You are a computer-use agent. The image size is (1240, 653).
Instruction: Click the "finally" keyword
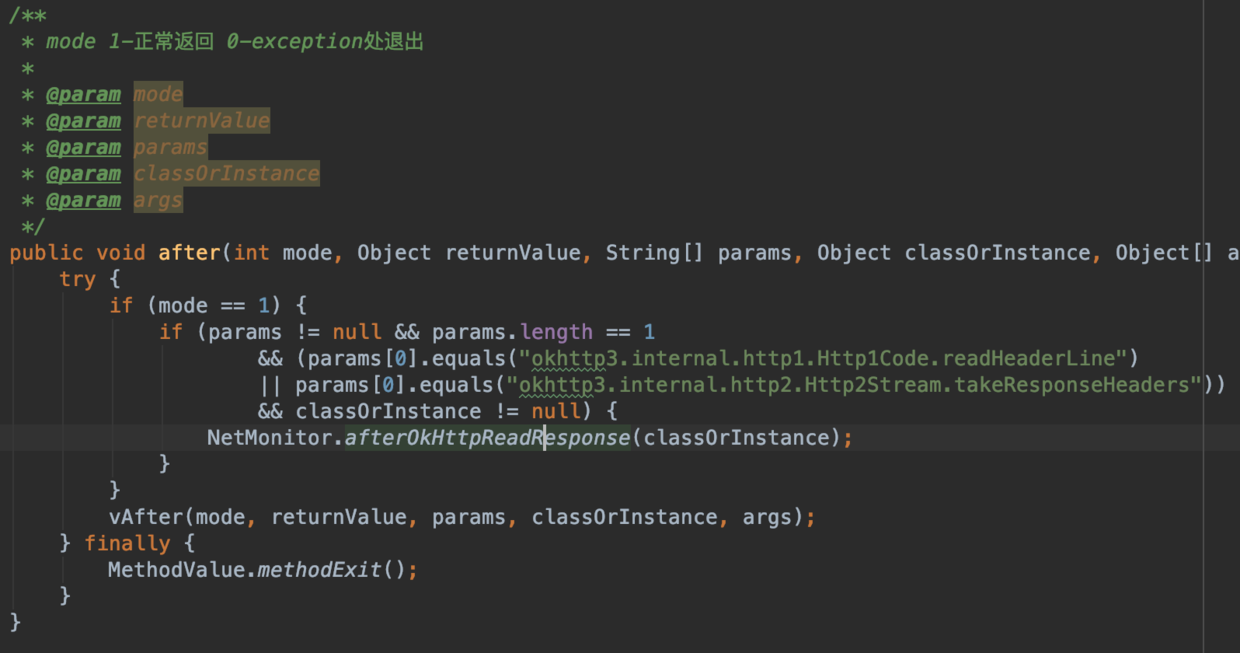click(x=127, y=544)
